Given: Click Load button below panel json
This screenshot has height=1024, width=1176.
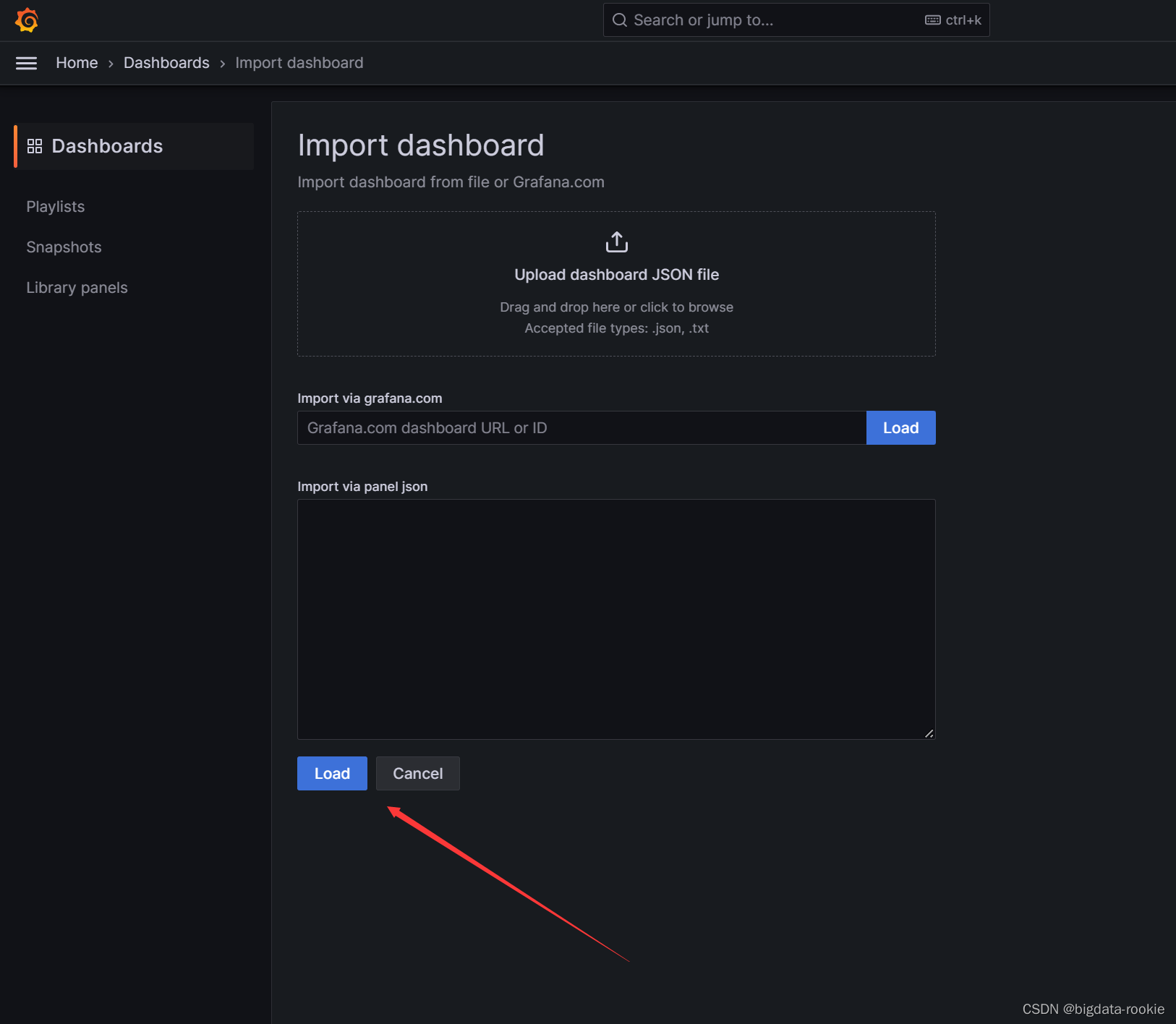Looking at the screenshot, I should point(332,774).
